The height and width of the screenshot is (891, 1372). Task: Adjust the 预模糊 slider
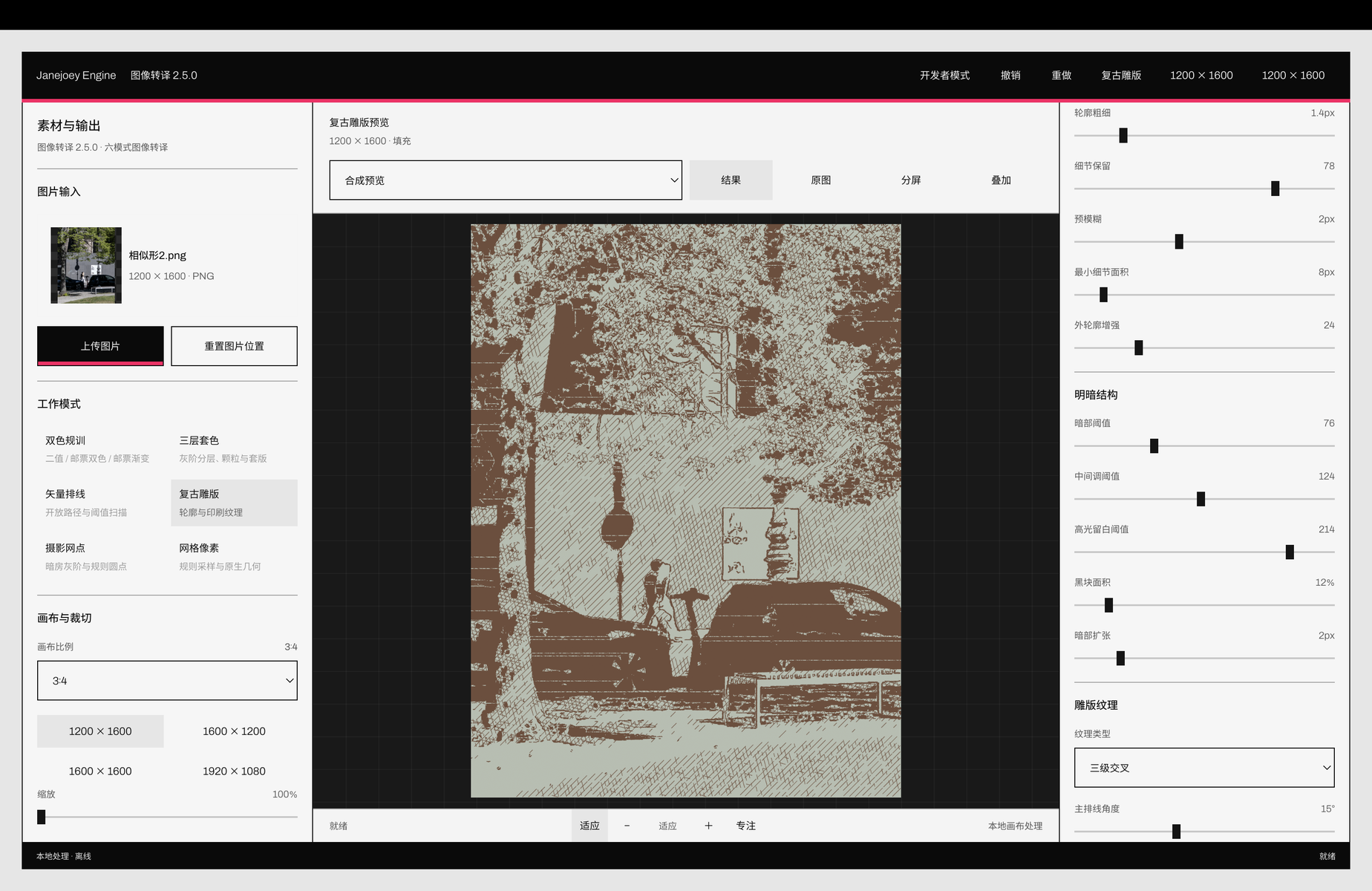tap(1204, 241)
